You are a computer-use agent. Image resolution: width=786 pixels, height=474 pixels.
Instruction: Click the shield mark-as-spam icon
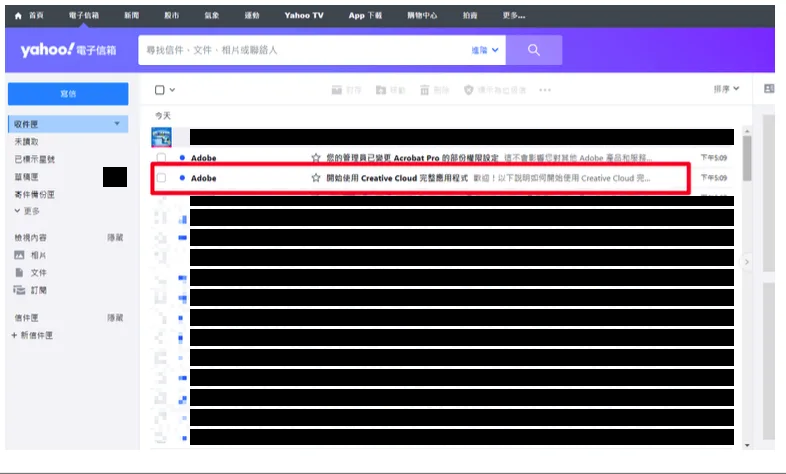[469, 90]
